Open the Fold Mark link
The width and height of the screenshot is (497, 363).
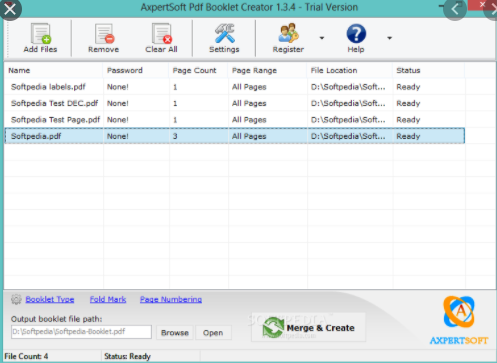tap(108, 299)
